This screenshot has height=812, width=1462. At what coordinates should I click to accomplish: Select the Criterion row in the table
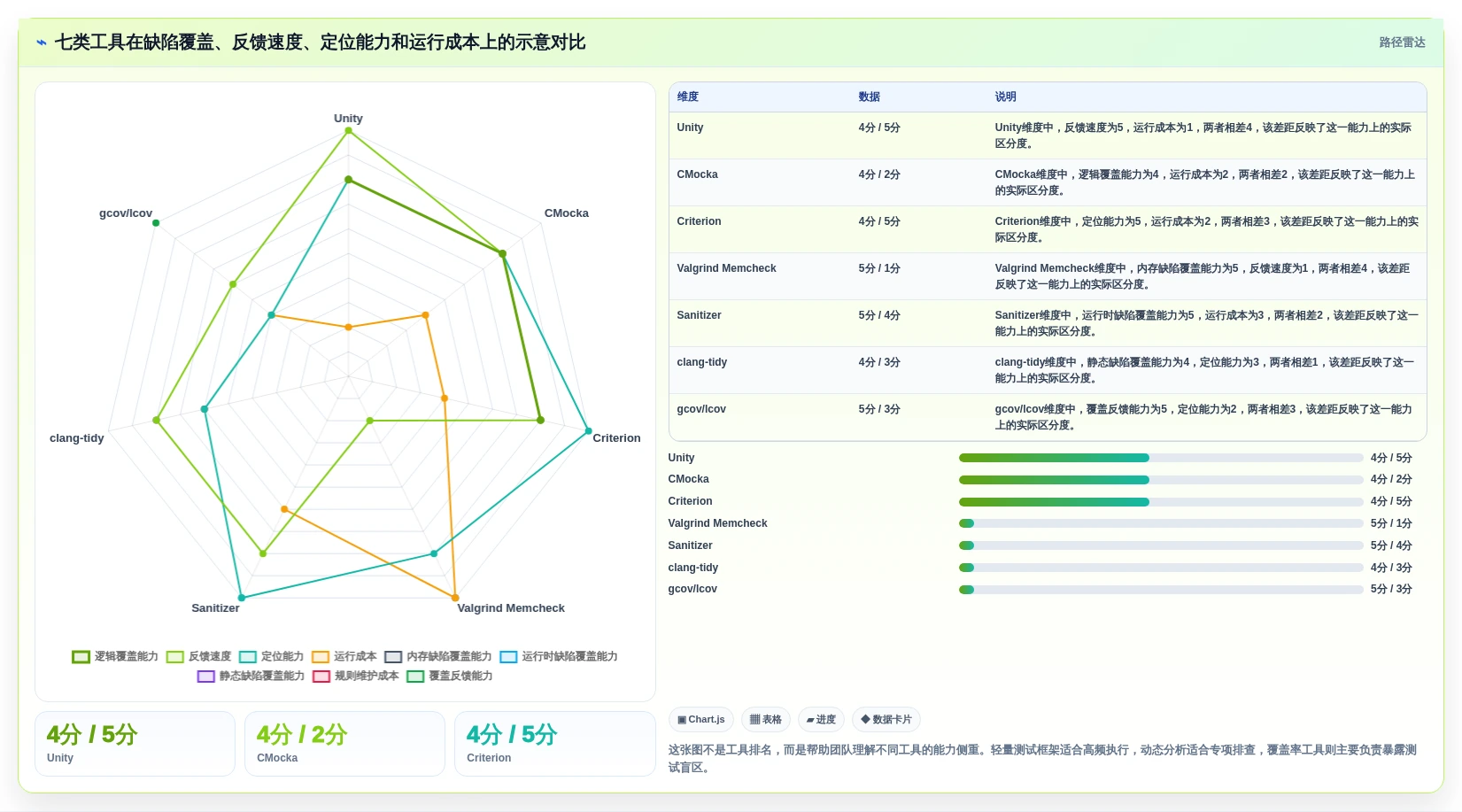pos(1048,229)
